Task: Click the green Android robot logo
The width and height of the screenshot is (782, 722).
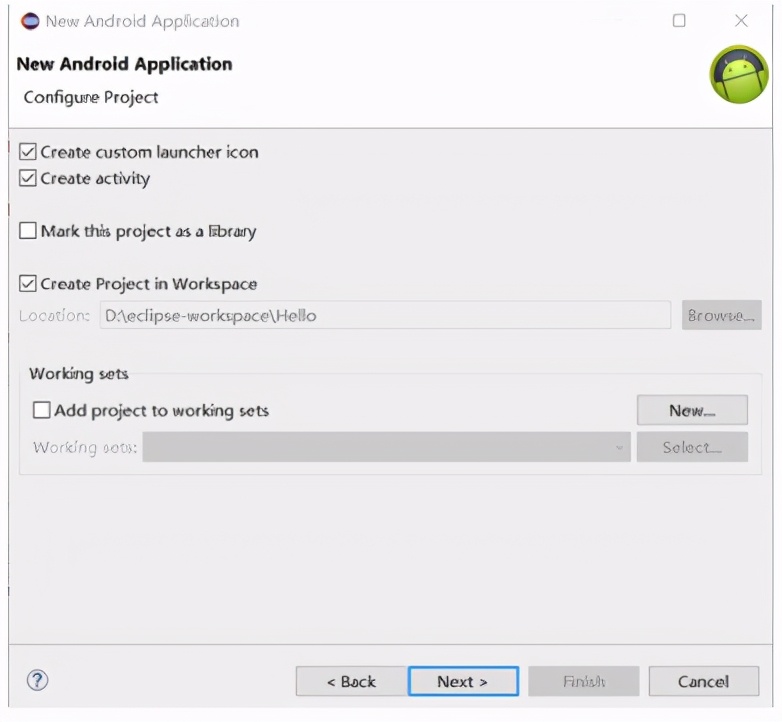Action: tap(739, 74)
